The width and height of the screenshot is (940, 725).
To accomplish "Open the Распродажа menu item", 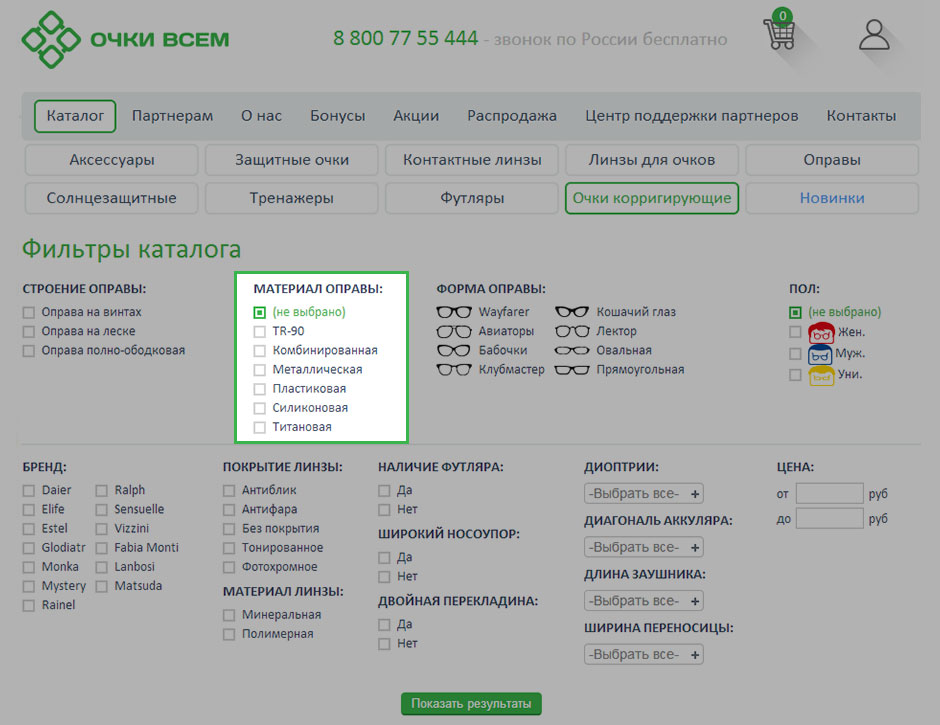I will [511, 116].
